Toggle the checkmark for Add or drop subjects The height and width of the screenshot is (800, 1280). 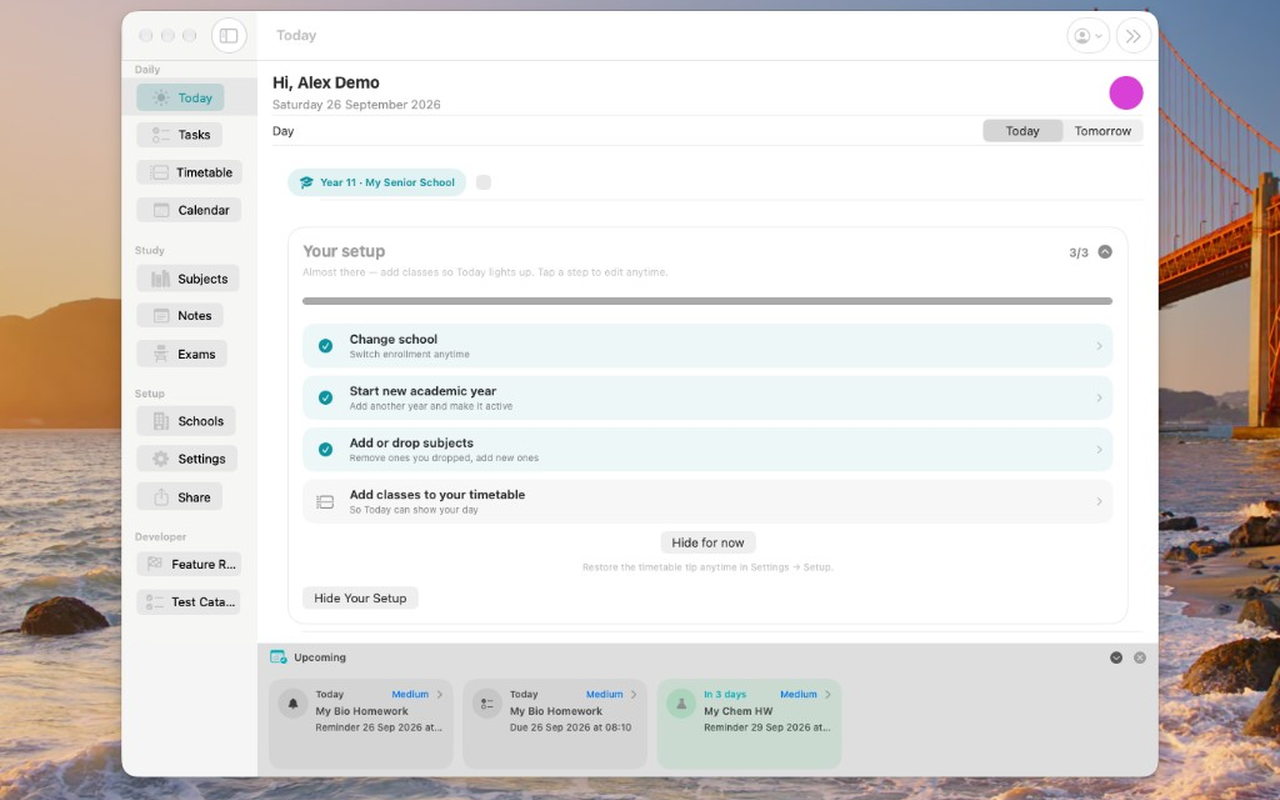pos(325,450)
